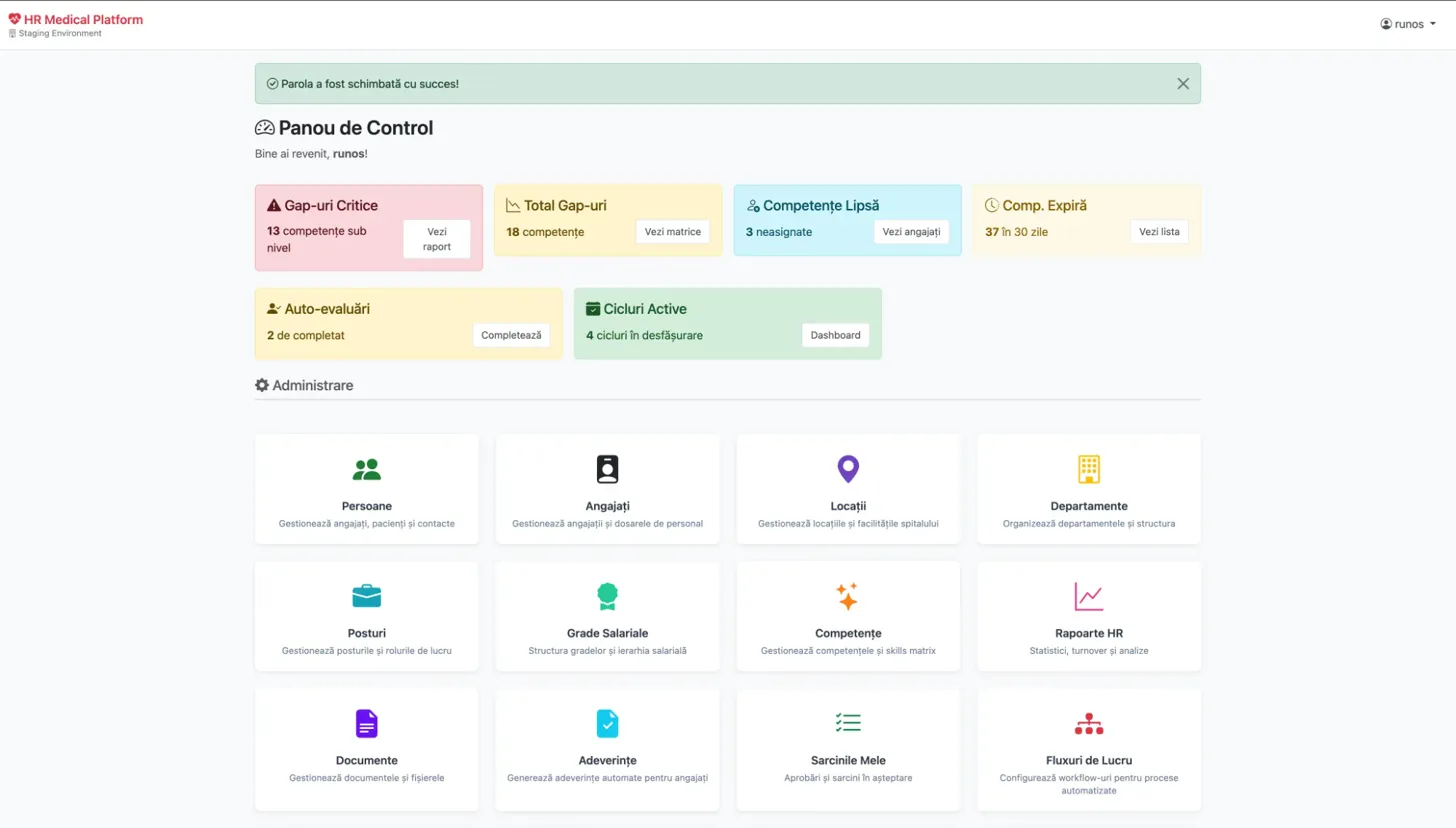Screen dimensions: 1456x828
Task: Dismiss the password change success alert
Action: click(1183, 83)
